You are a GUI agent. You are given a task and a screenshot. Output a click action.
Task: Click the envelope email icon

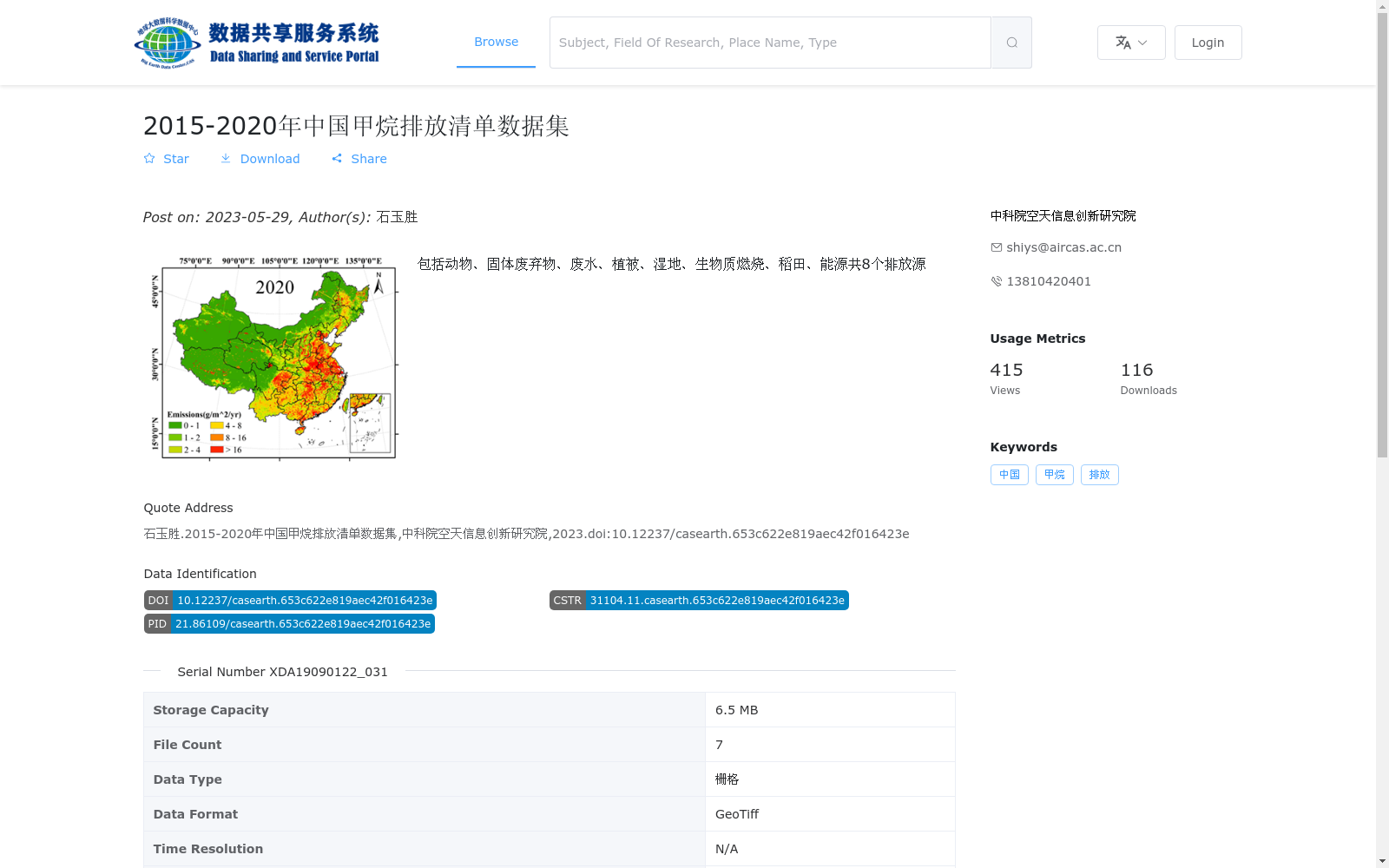997,247
